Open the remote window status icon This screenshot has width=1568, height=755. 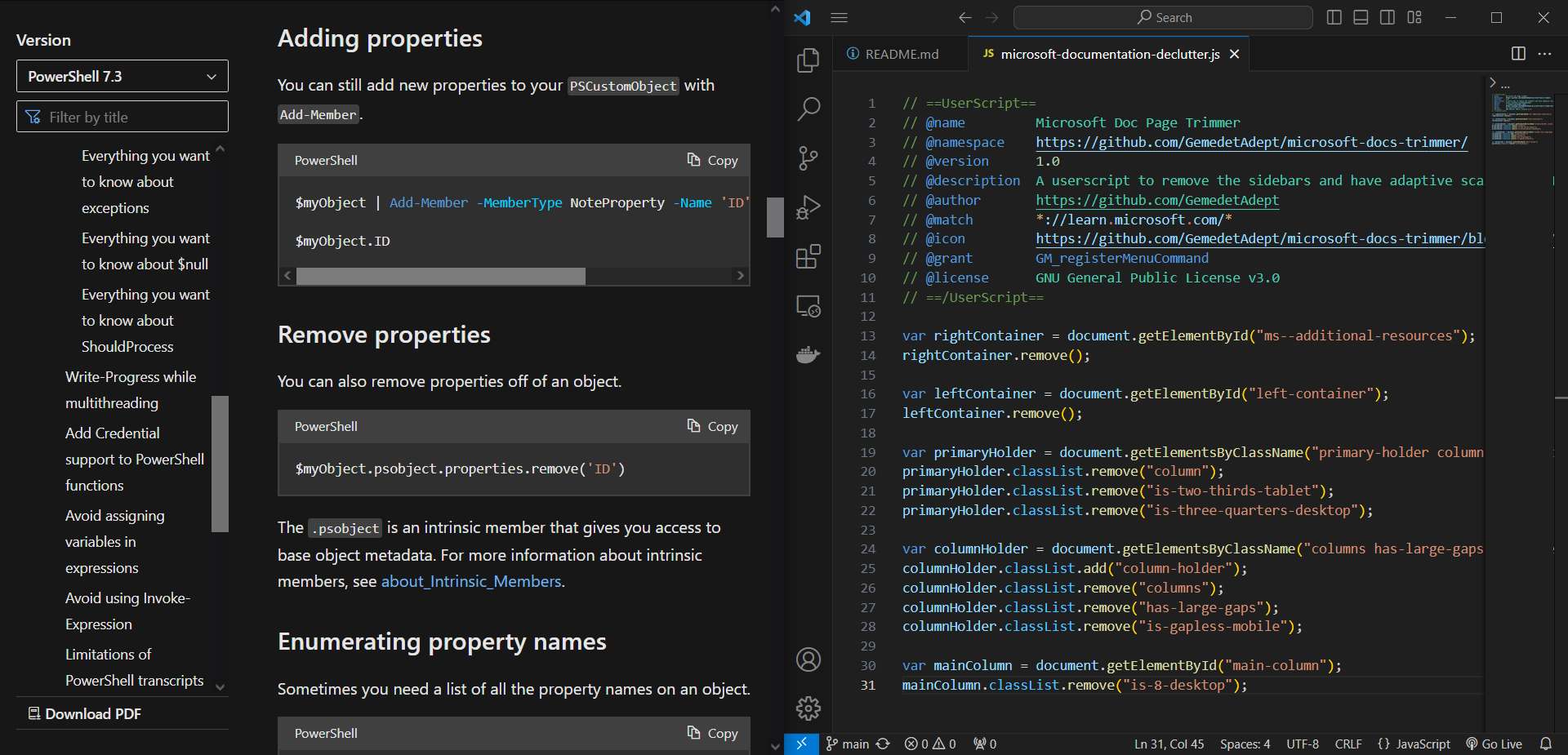click(x=801, y=744)
